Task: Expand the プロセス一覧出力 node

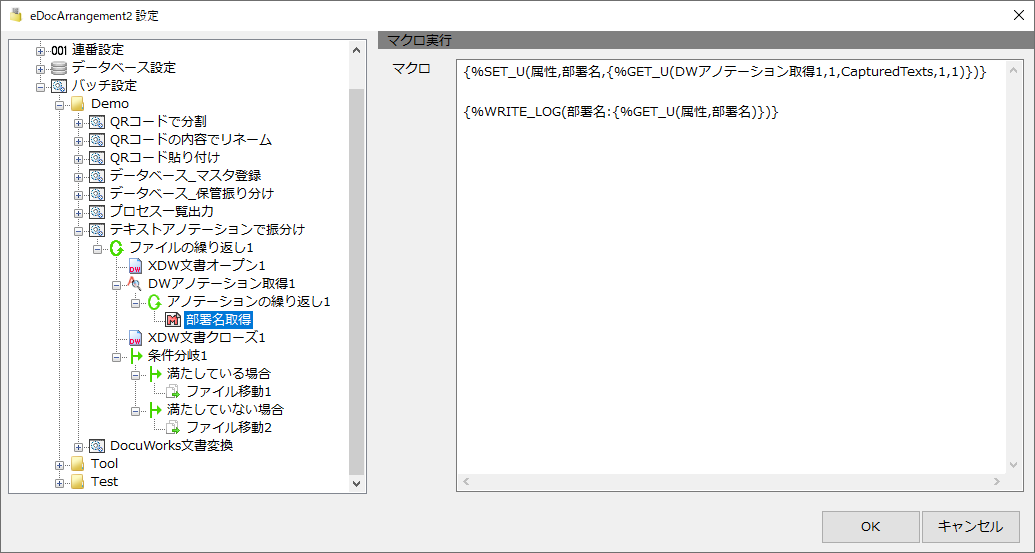Action: pyautogui.click(x=79, y=212)
